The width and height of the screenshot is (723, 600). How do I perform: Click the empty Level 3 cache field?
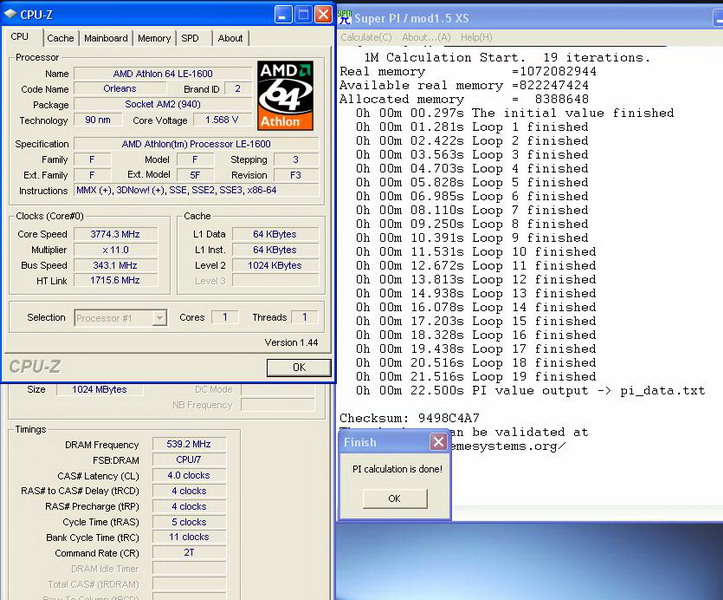coord(275,280)
